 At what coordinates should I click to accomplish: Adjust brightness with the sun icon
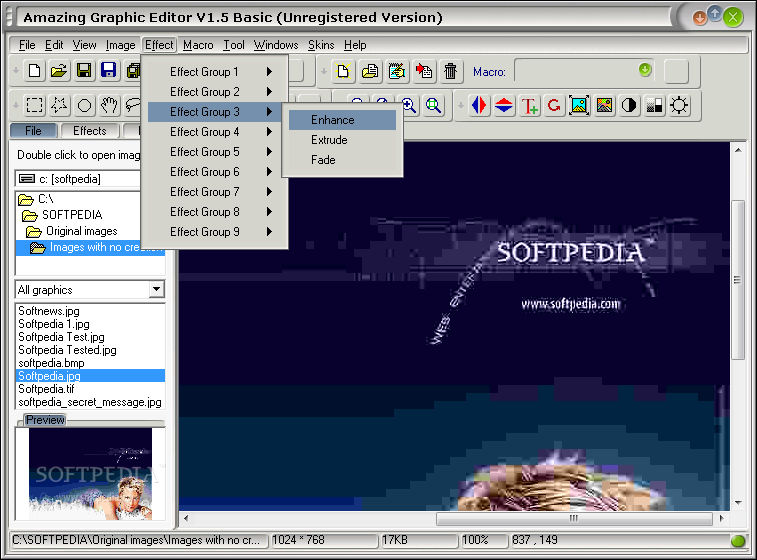click(679, 105)
